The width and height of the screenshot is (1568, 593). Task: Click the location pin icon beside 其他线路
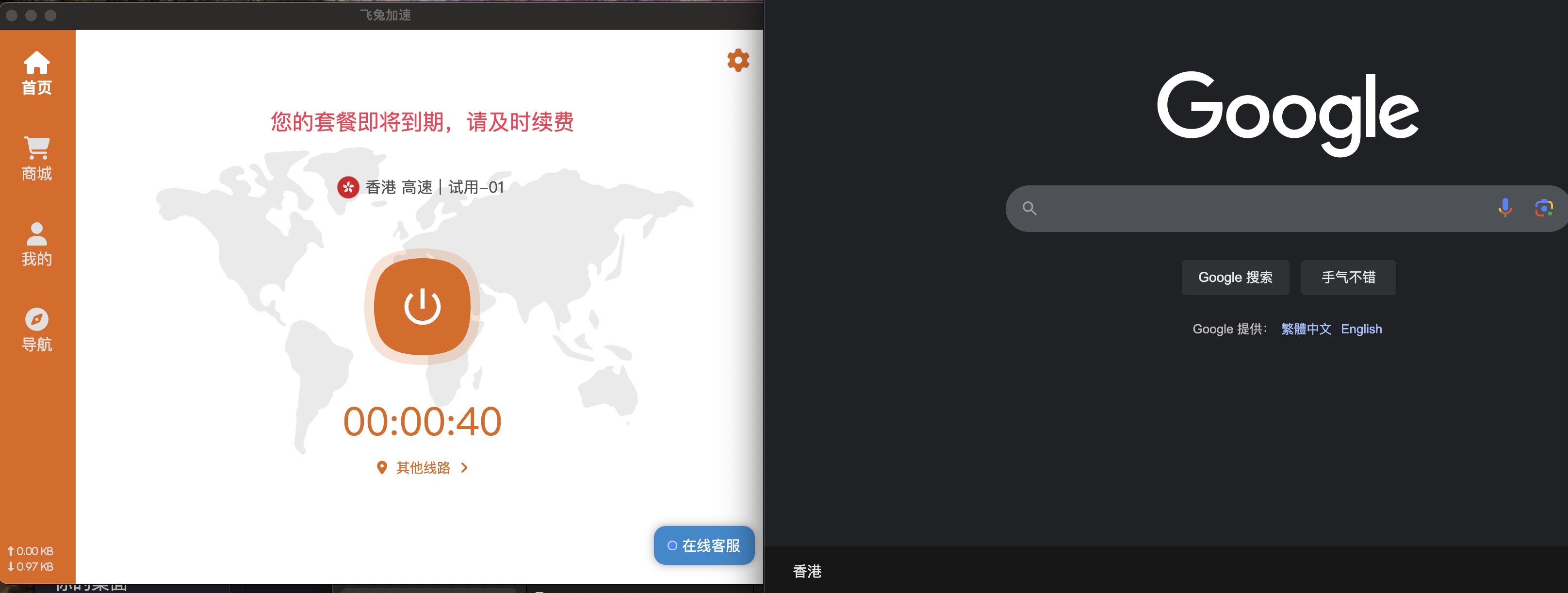click(x=382, y=468)
